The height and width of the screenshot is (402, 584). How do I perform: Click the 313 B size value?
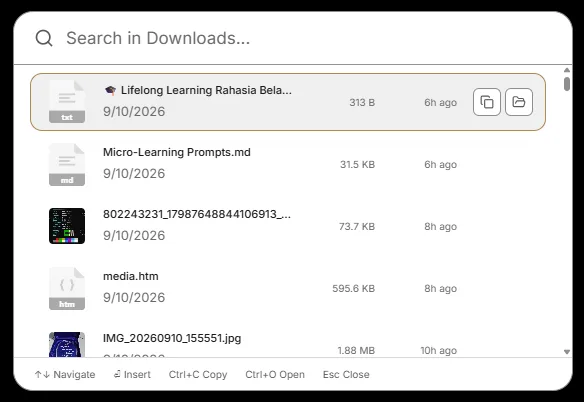tap(362, 102)
